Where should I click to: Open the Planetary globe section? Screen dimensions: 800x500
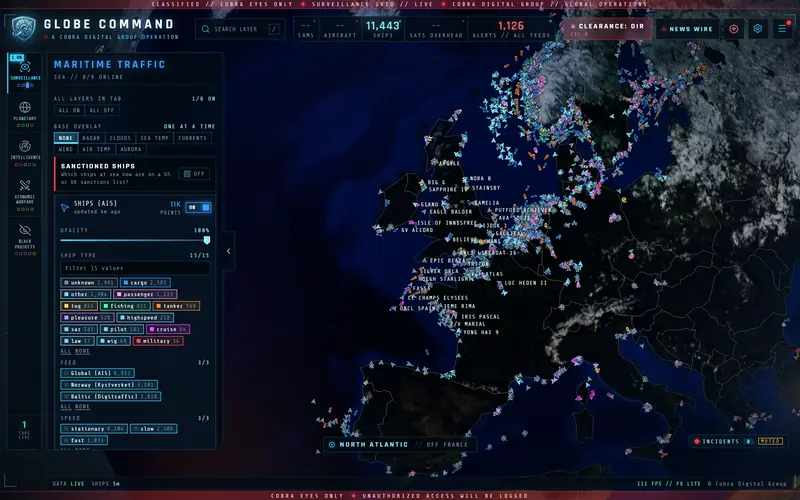click(24, 113)
